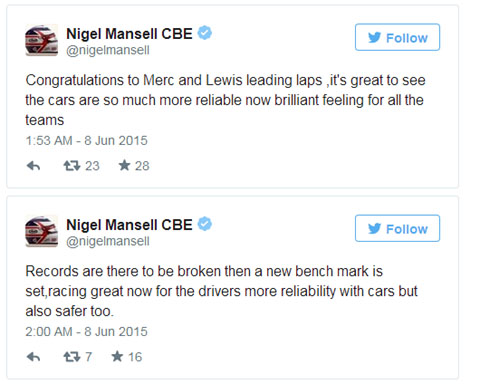Viewport: 480px width, 384px height.
Task: Retweet the tweet posted at 1:53 AM
Action: point(72,166)
